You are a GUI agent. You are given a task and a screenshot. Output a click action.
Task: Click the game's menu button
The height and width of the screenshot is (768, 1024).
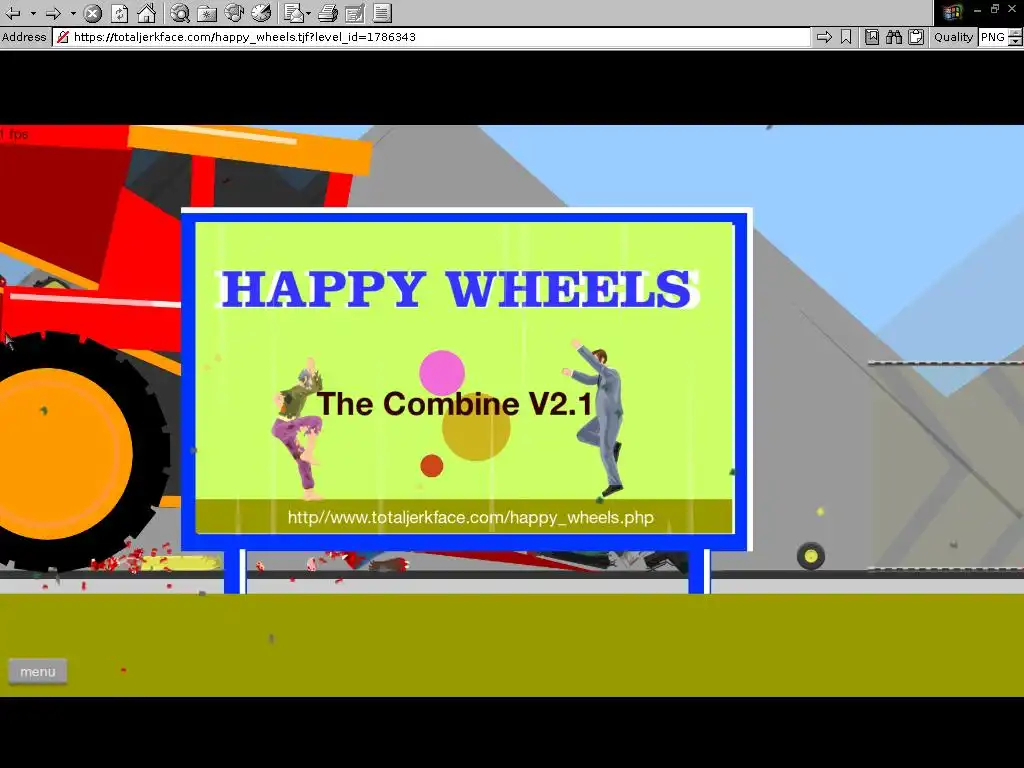pyautogui.click(x=38, y=671)
